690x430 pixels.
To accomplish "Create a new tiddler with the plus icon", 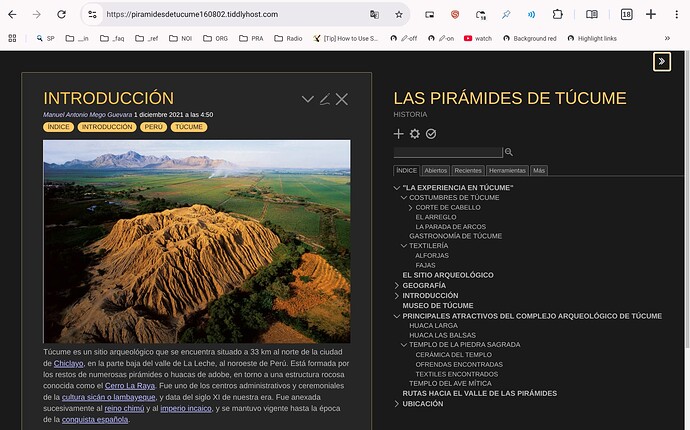I will pyautogui.click(x=399, y=134).
